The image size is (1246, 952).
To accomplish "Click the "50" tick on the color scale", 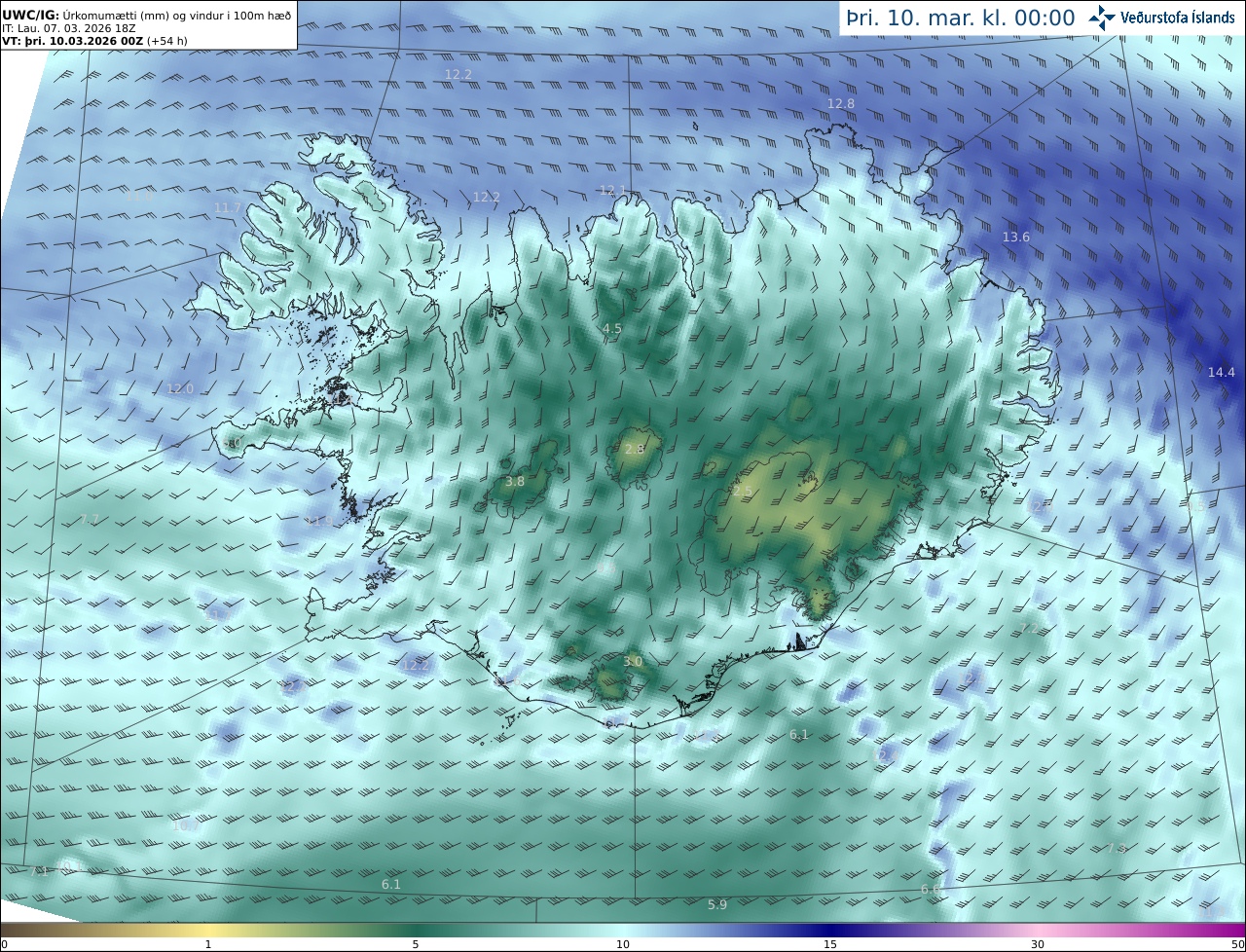I will [x=1237, y=944].
